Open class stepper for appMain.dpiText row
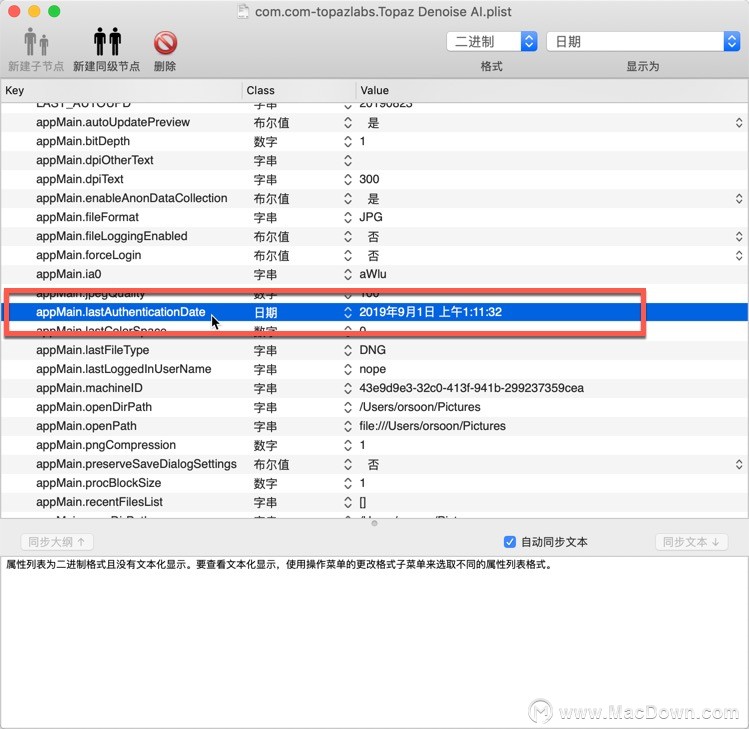 point(348,180)
